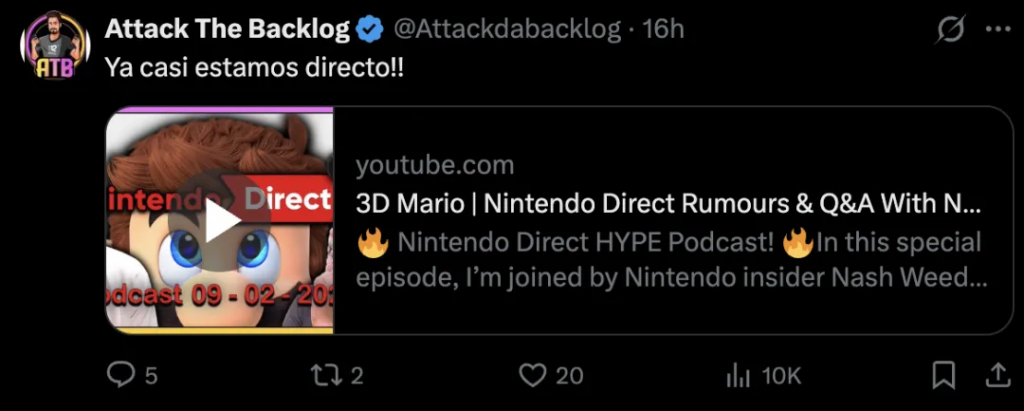This screenshot has width=1024, height=411.
Task: Open the Attack The Backlog display name
Action: coord(228,30)
